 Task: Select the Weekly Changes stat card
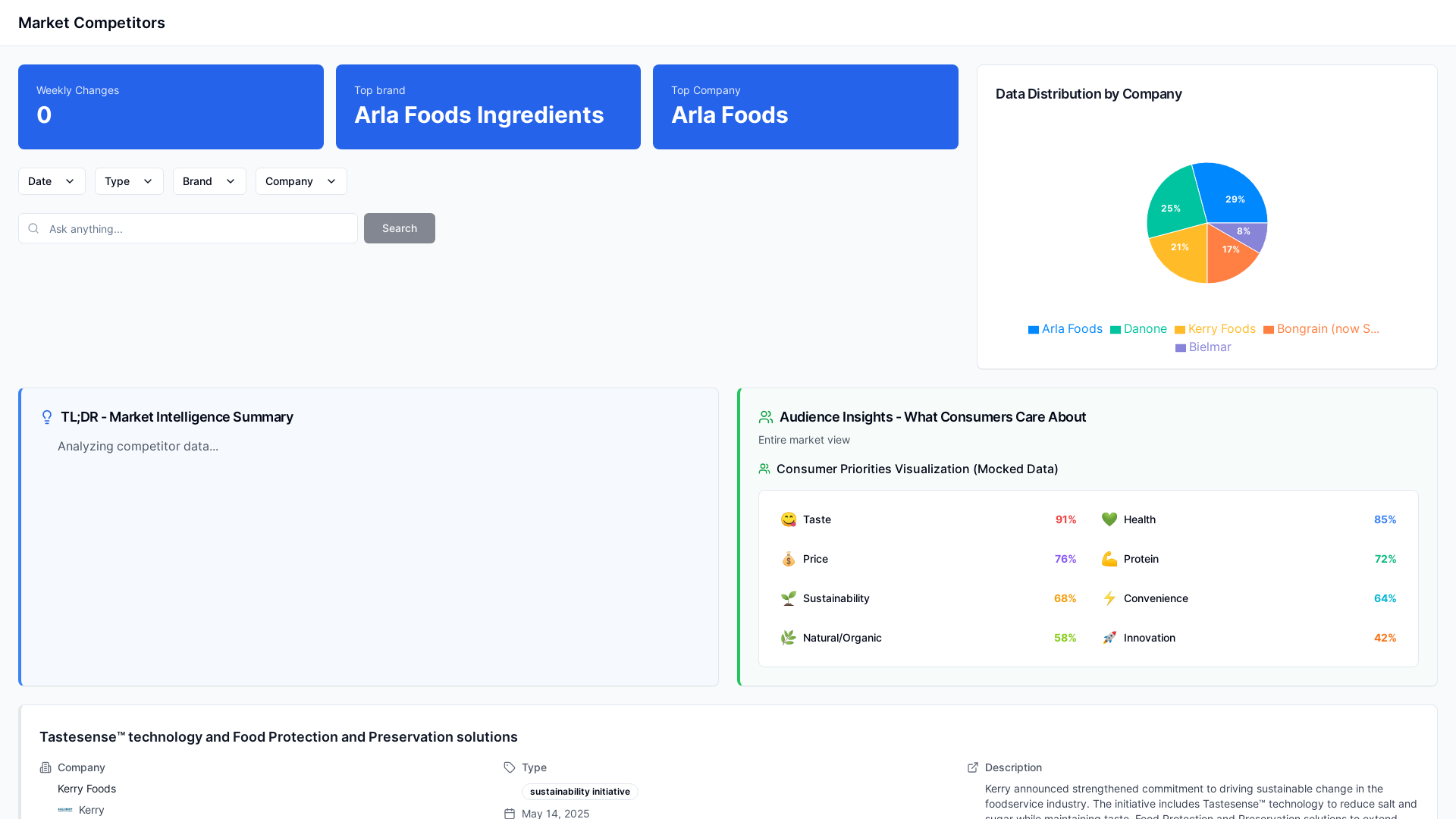click(x=171, y=107)
